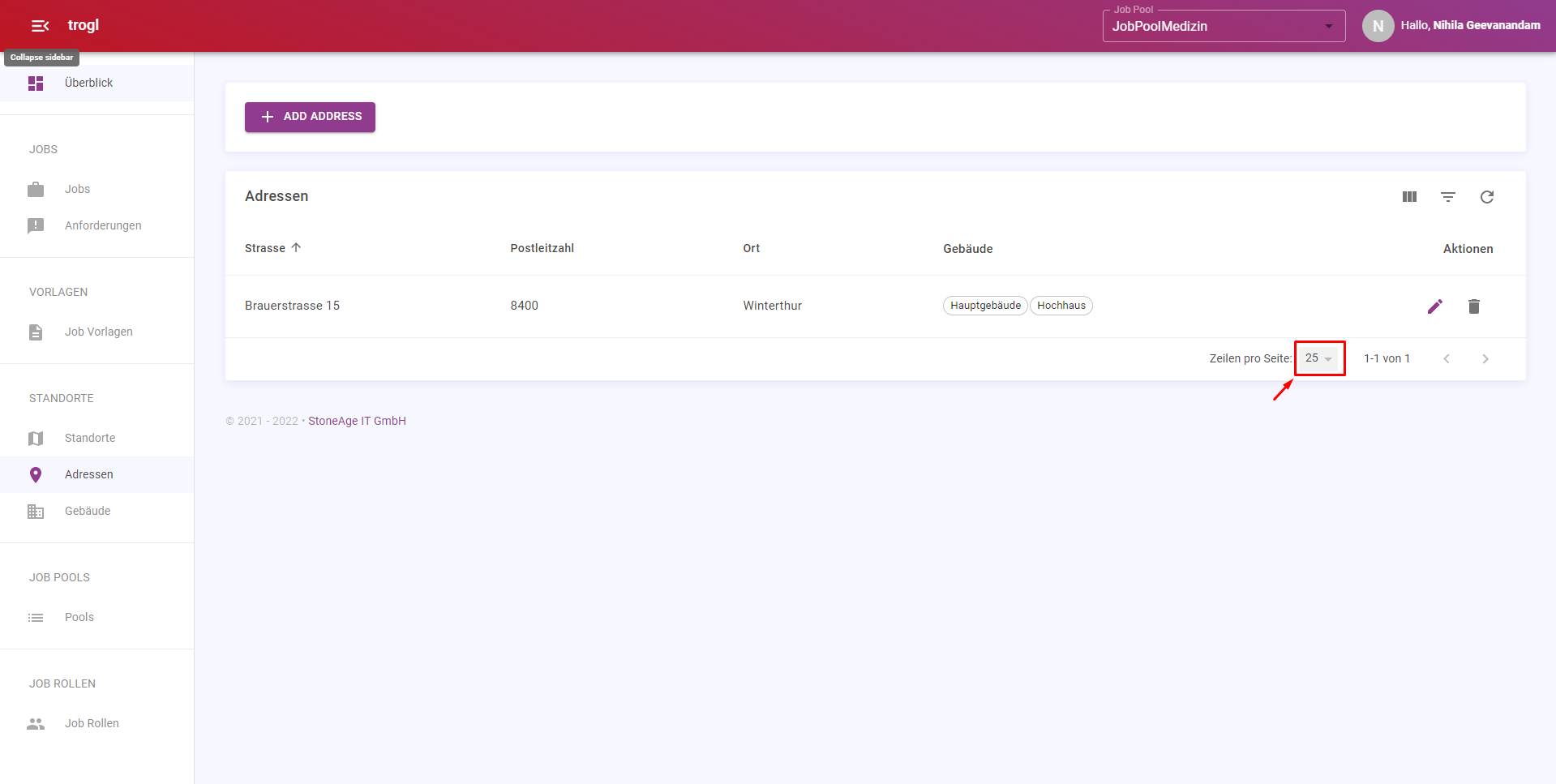
Task: Click the trogl app title
Action: [84, 25]
